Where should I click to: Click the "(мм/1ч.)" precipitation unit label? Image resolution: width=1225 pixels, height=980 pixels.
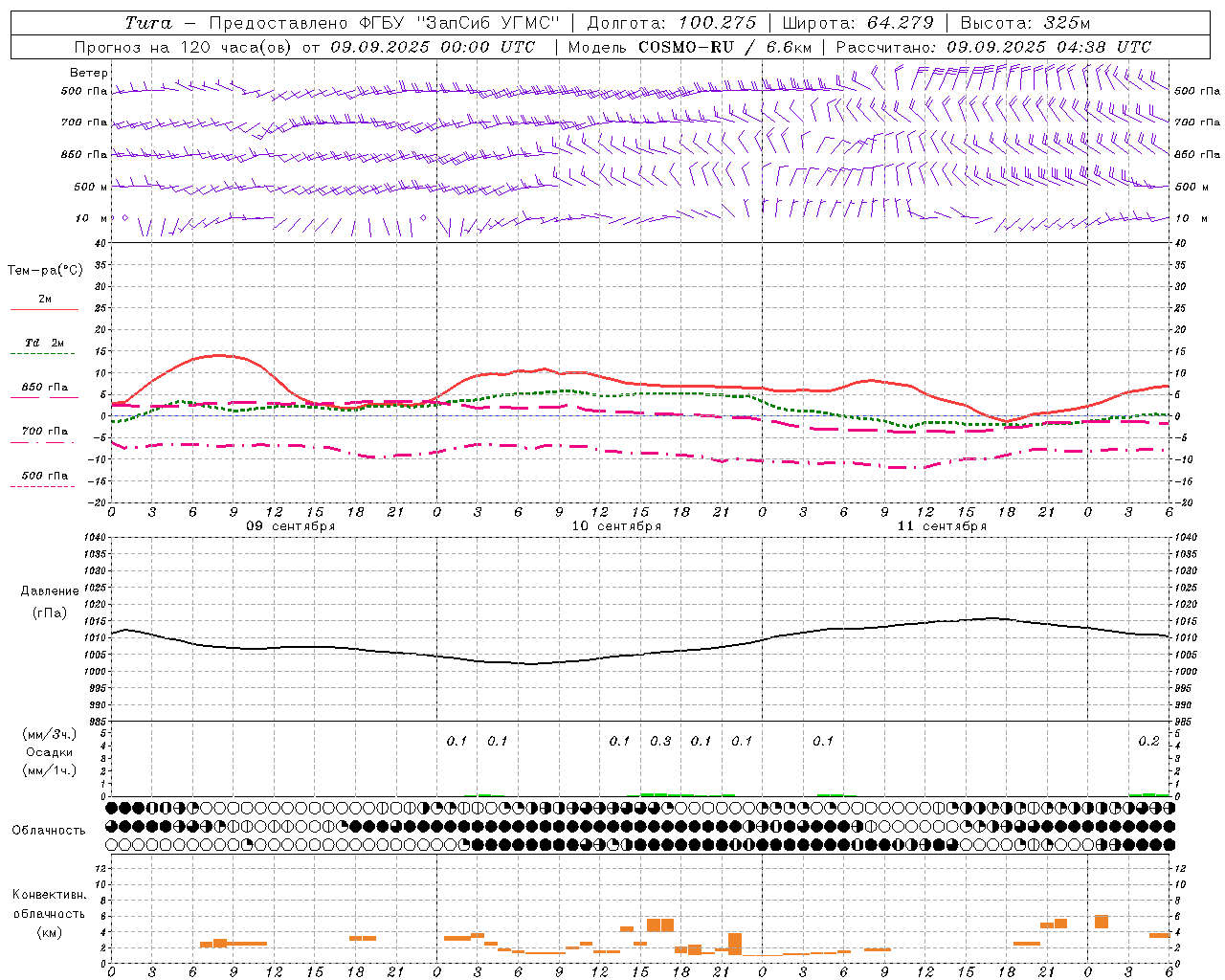(x=49, y=770)
